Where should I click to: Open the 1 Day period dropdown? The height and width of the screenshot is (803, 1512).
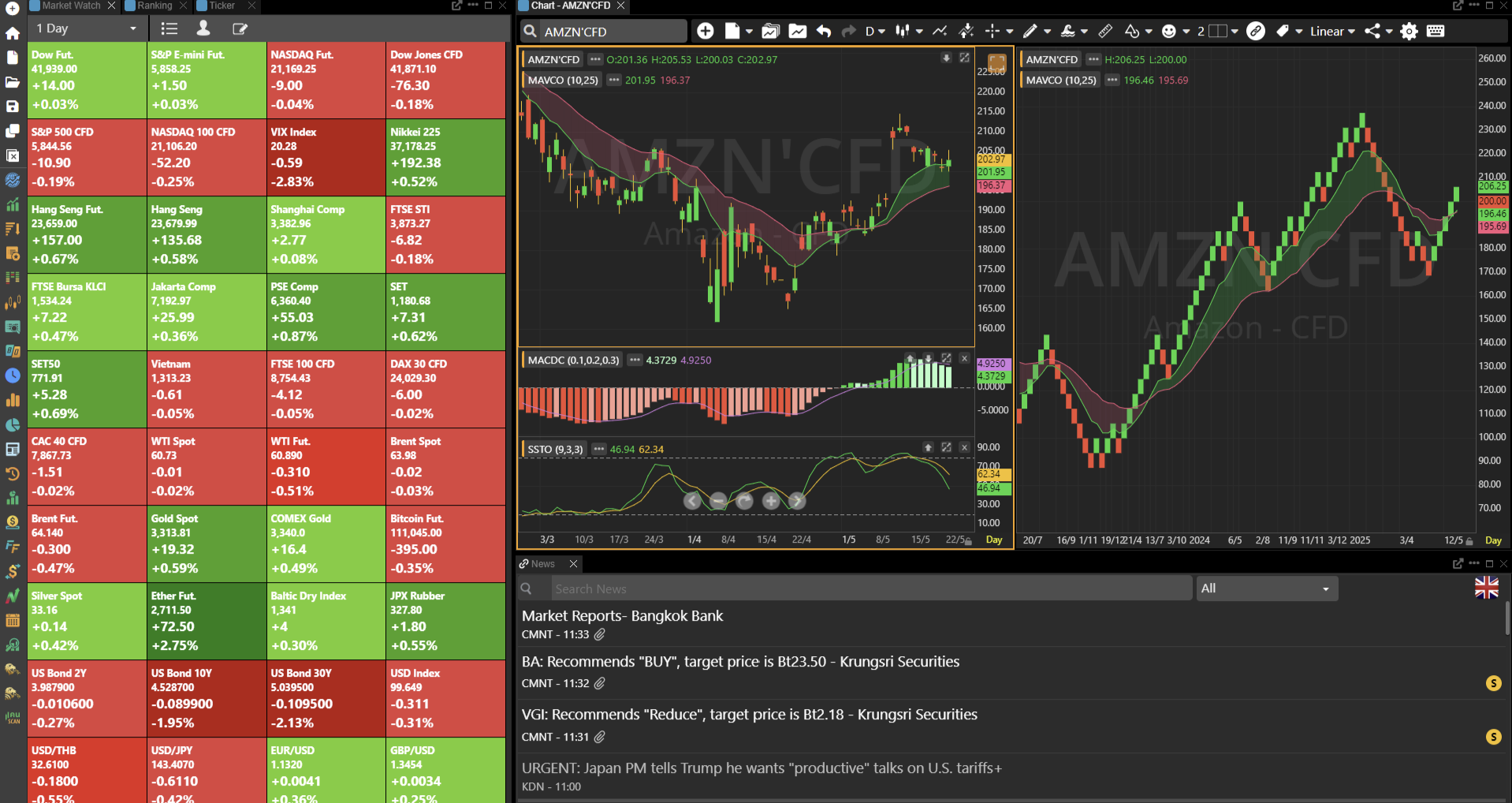pos(87,28)
